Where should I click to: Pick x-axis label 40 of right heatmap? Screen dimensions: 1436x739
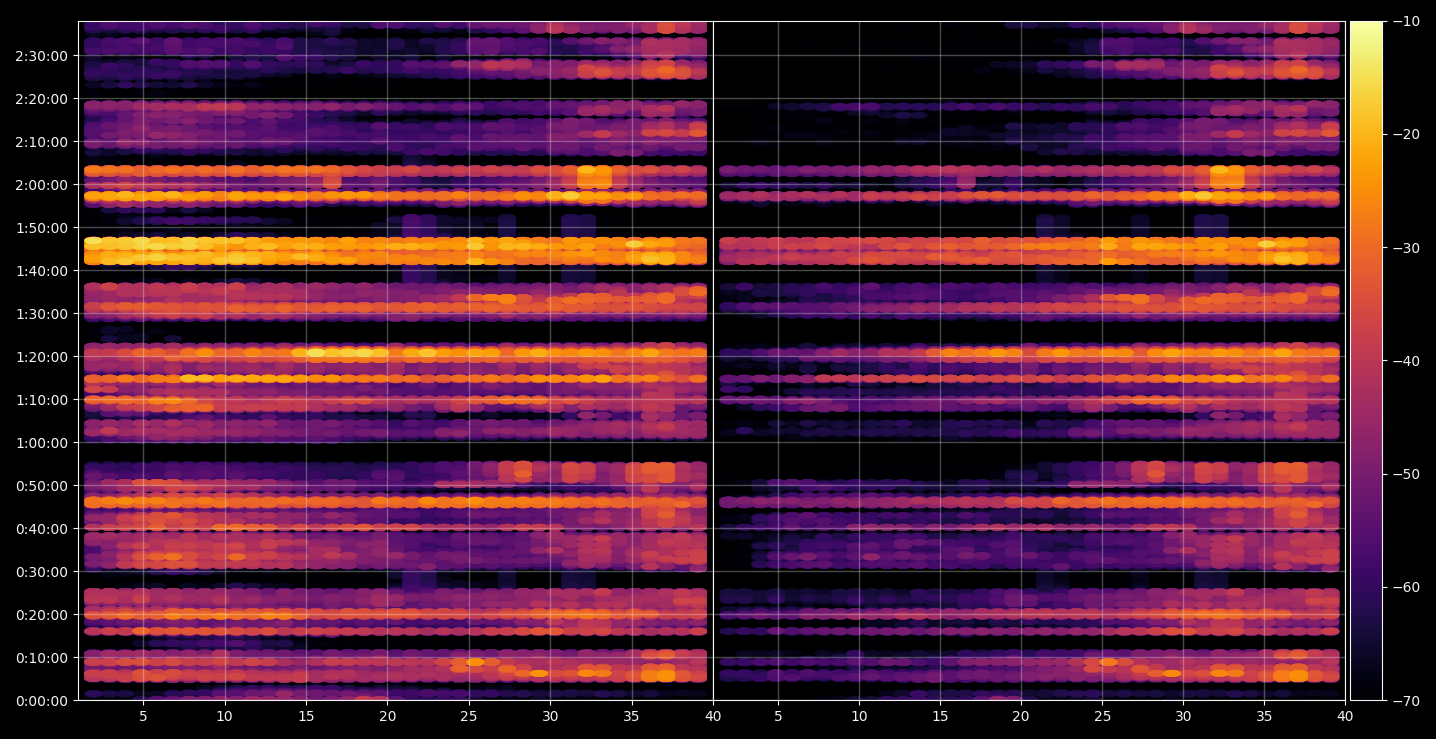[x=1346, y=716]
